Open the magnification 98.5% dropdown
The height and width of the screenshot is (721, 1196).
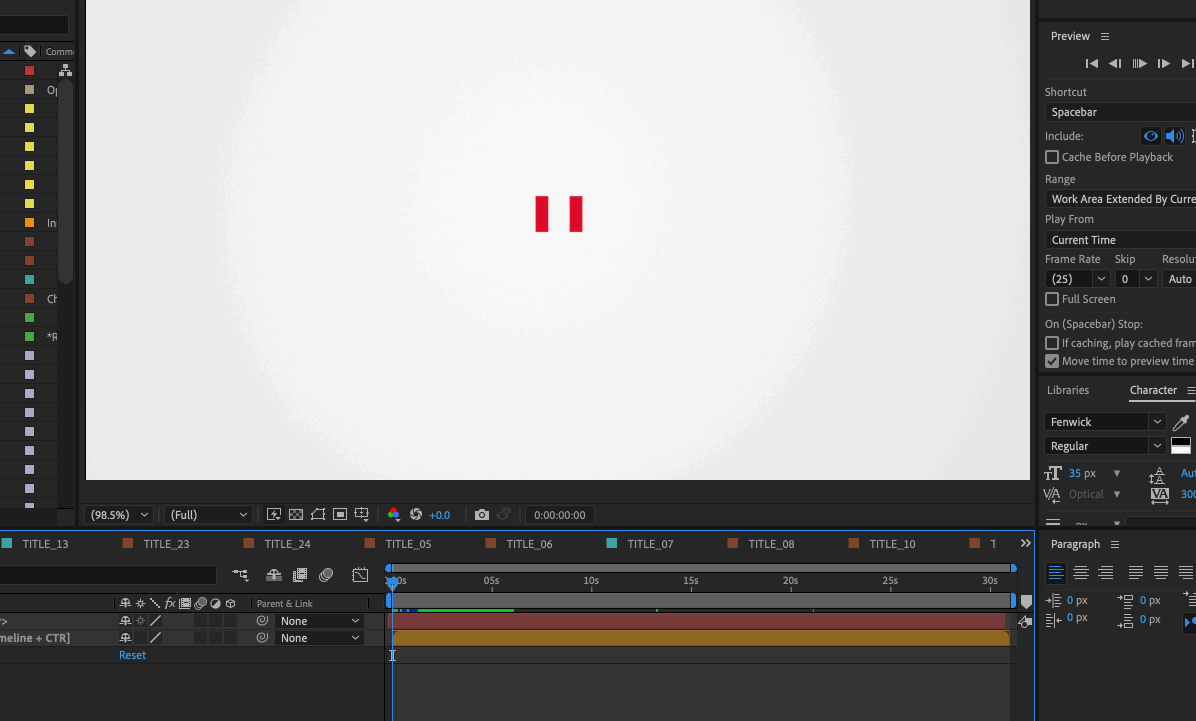tap(120, 515)
